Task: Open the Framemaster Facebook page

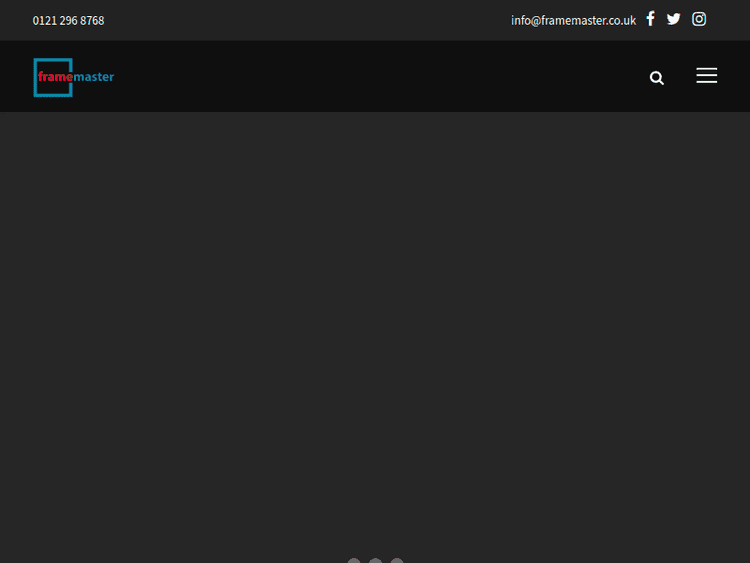Action: click(650, 19)
